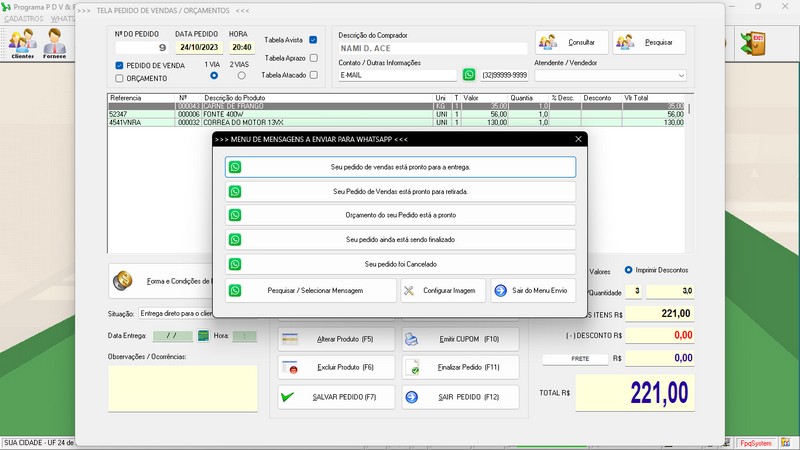This screenshot has width=800, height=450.
Task: Open Fornece suppliers toolbar icon
Action: [55, 44]
